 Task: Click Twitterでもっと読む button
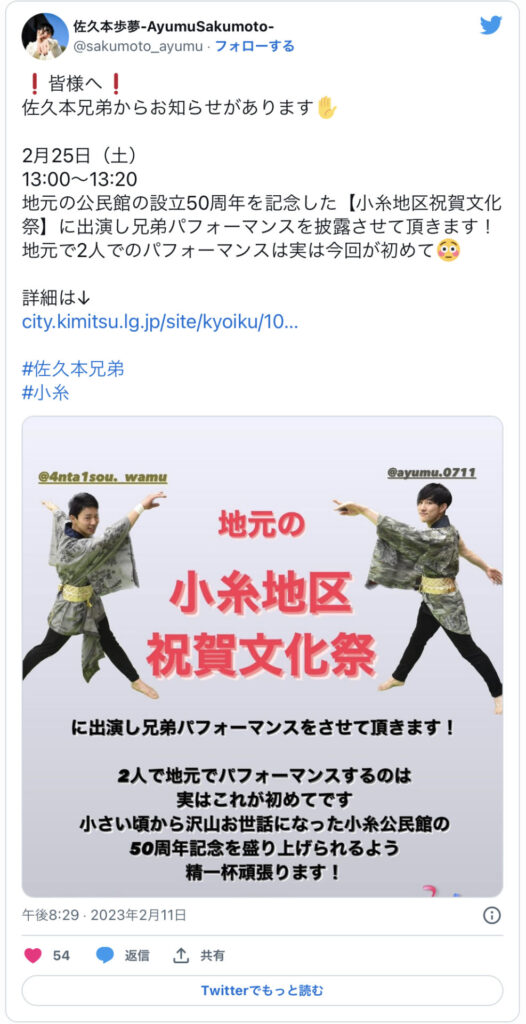[x=262, y=991]
